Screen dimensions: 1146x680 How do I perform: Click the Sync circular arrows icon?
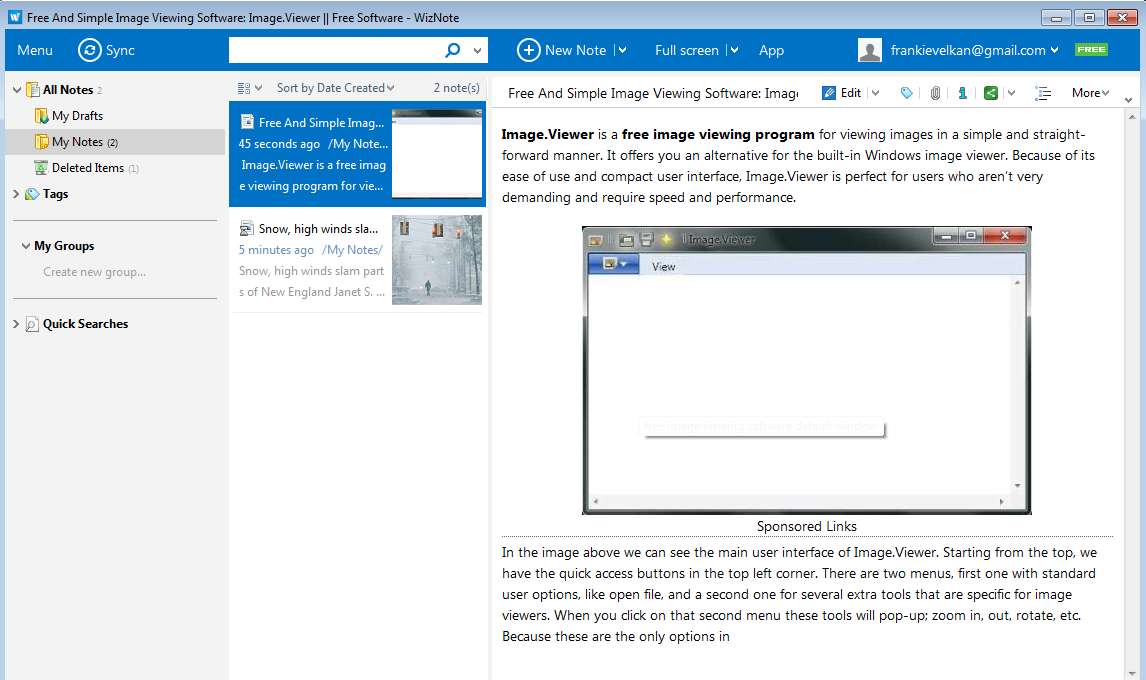(x=90, y=50)
